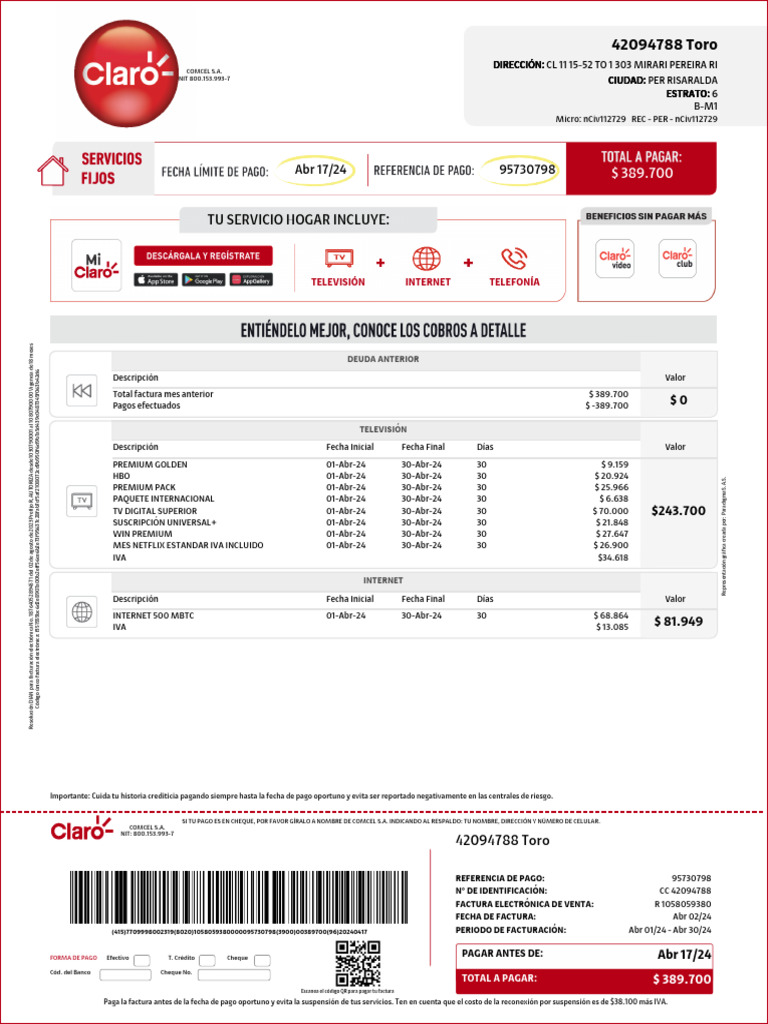Click the Total factura mes anterior row
The height and width of the screenshot is (1024, 768).
tap(370, 394)
